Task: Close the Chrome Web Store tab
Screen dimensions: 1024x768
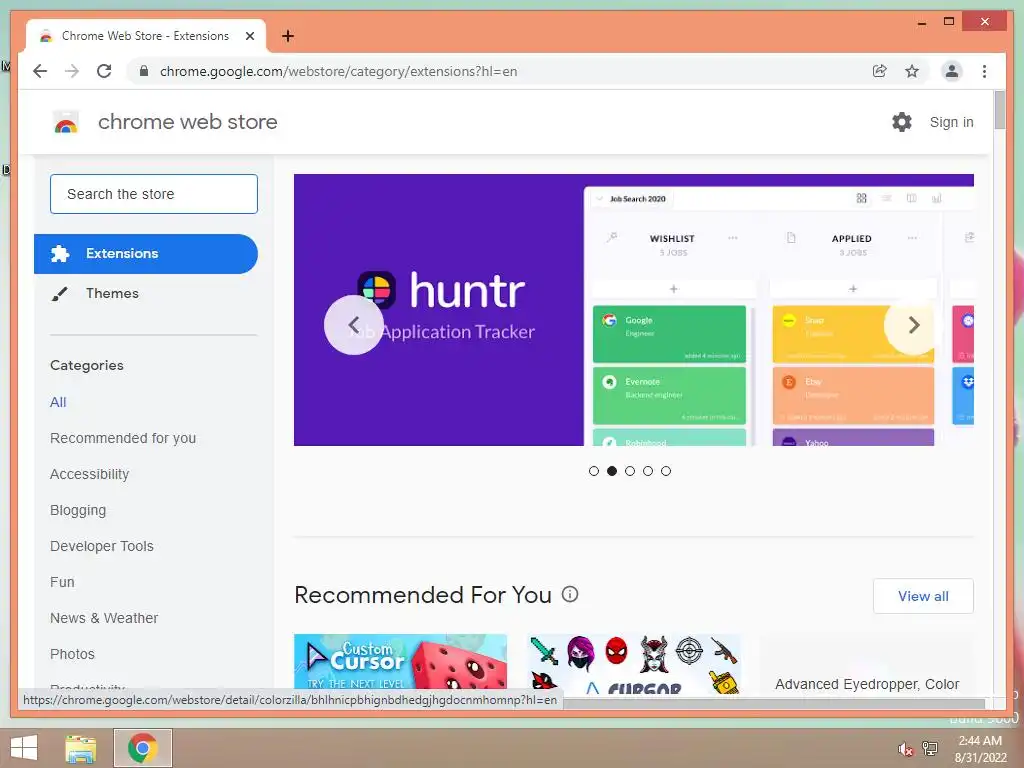Action: pyautogui.click(x=249, y=36)
